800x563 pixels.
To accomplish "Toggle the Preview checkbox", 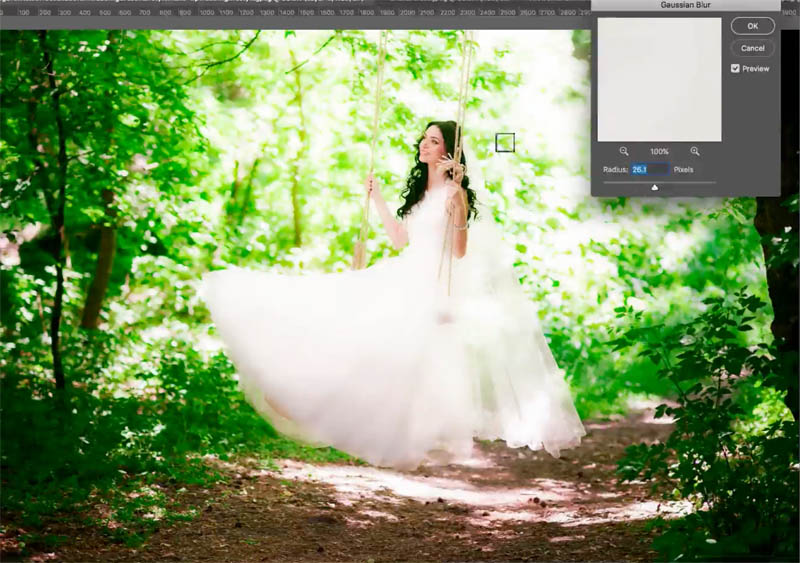I will pyautogui.click(x=736, y=68).
